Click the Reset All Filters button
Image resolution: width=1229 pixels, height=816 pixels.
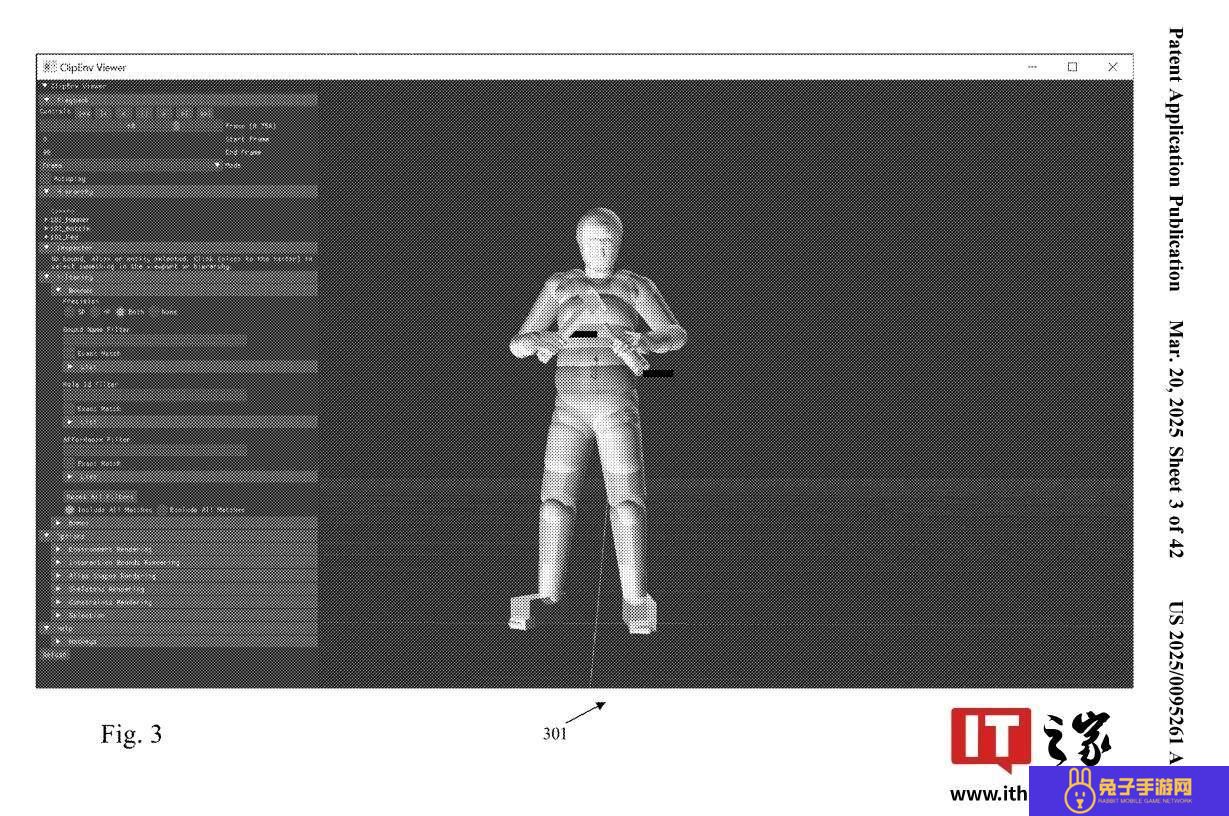[x=101, y=496]
